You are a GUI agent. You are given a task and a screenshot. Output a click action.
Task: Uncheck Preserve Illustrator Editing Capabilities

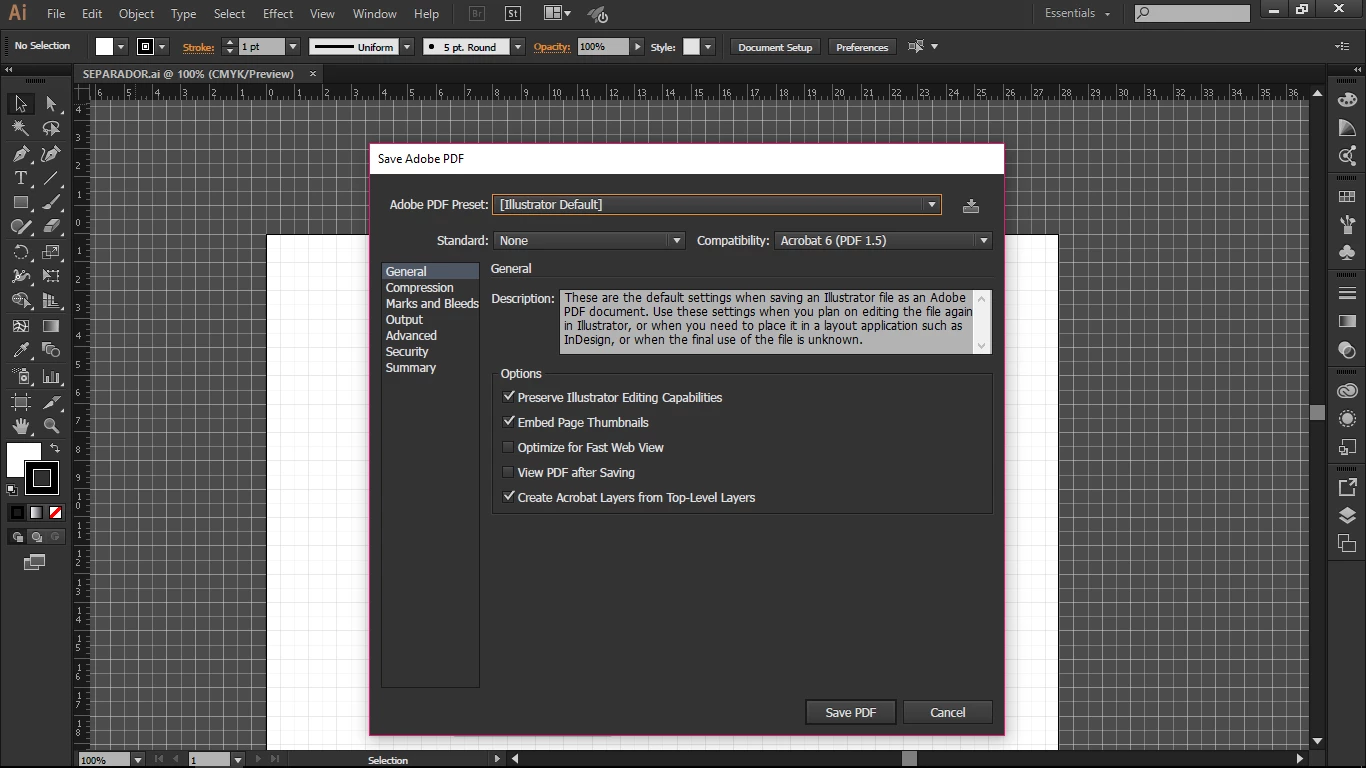tap(509, 397)
